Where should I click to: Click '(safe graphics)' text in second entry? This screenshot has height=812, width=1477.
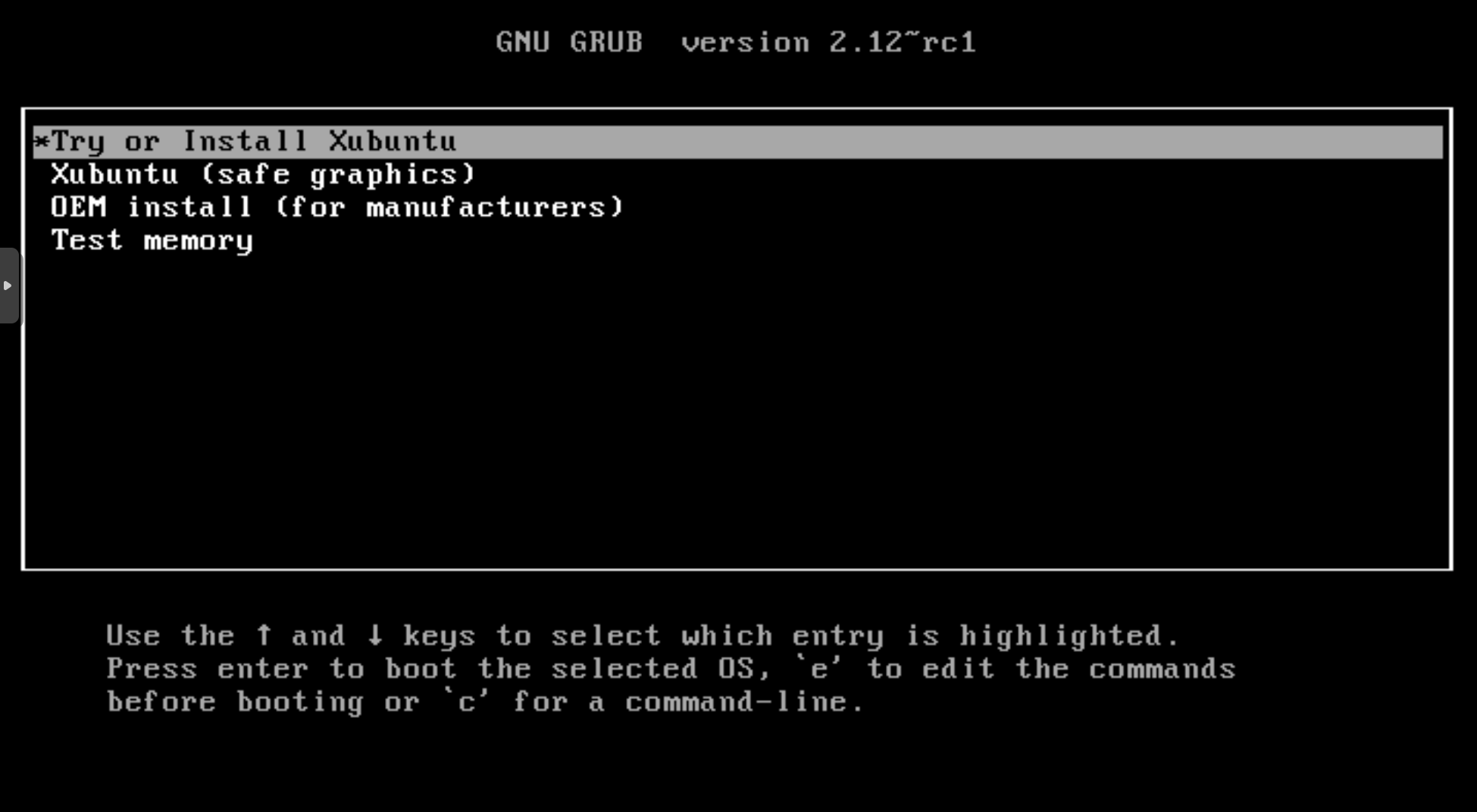[337, 175]
